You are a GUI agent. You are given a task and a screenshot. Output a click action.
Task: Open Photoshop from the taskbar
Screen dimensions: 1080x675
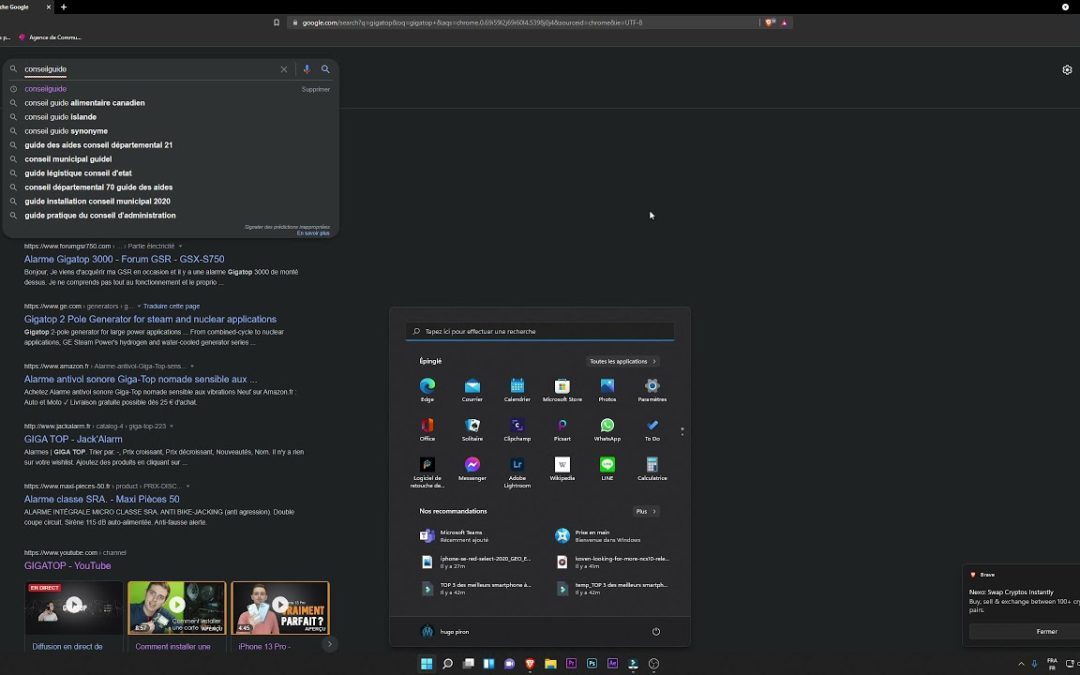pos(591,663)
